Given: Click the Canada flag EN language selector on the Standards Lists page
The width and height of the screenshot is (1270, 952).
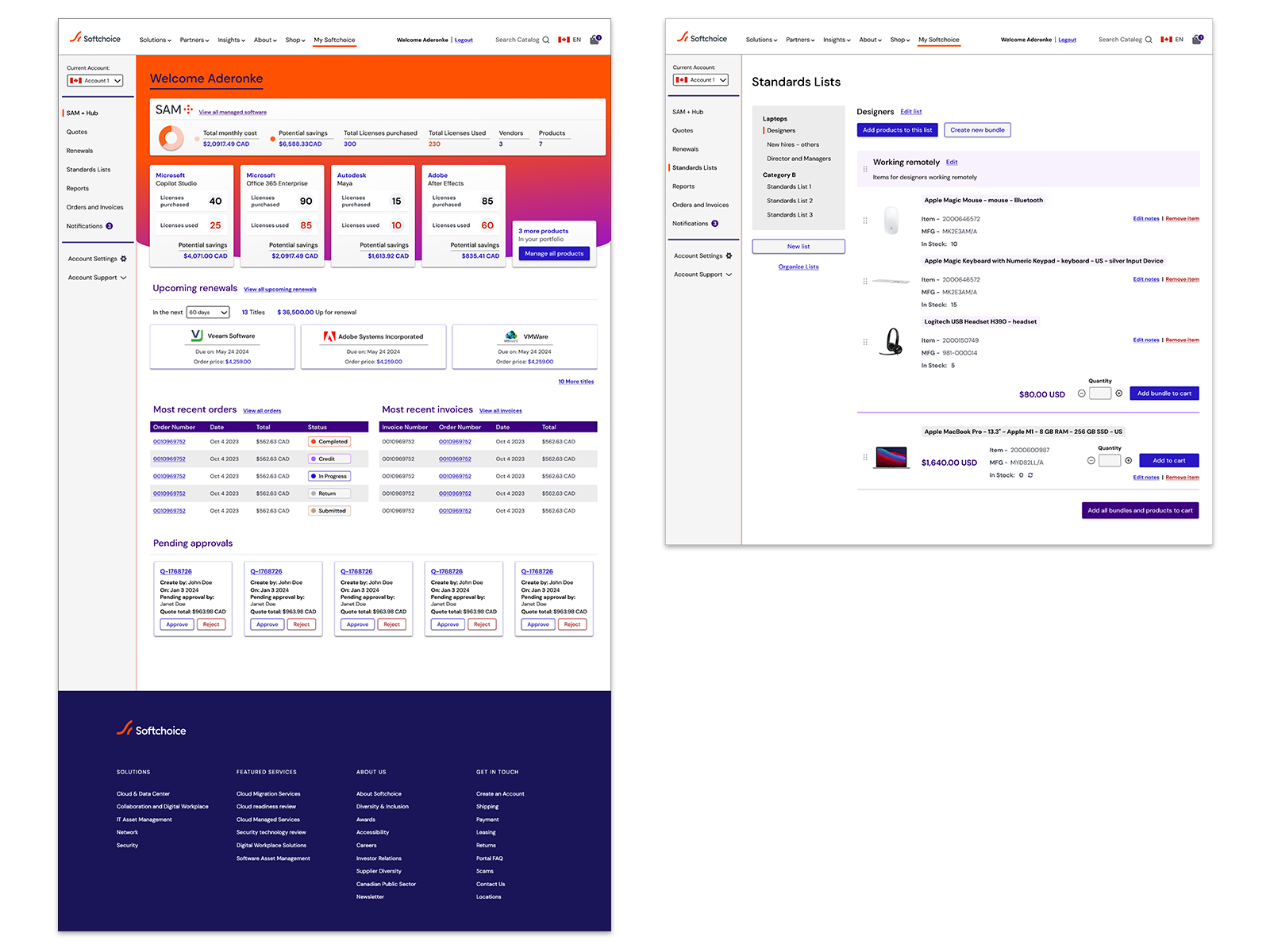Looking at the screenshot, I should click(1172, 40).
